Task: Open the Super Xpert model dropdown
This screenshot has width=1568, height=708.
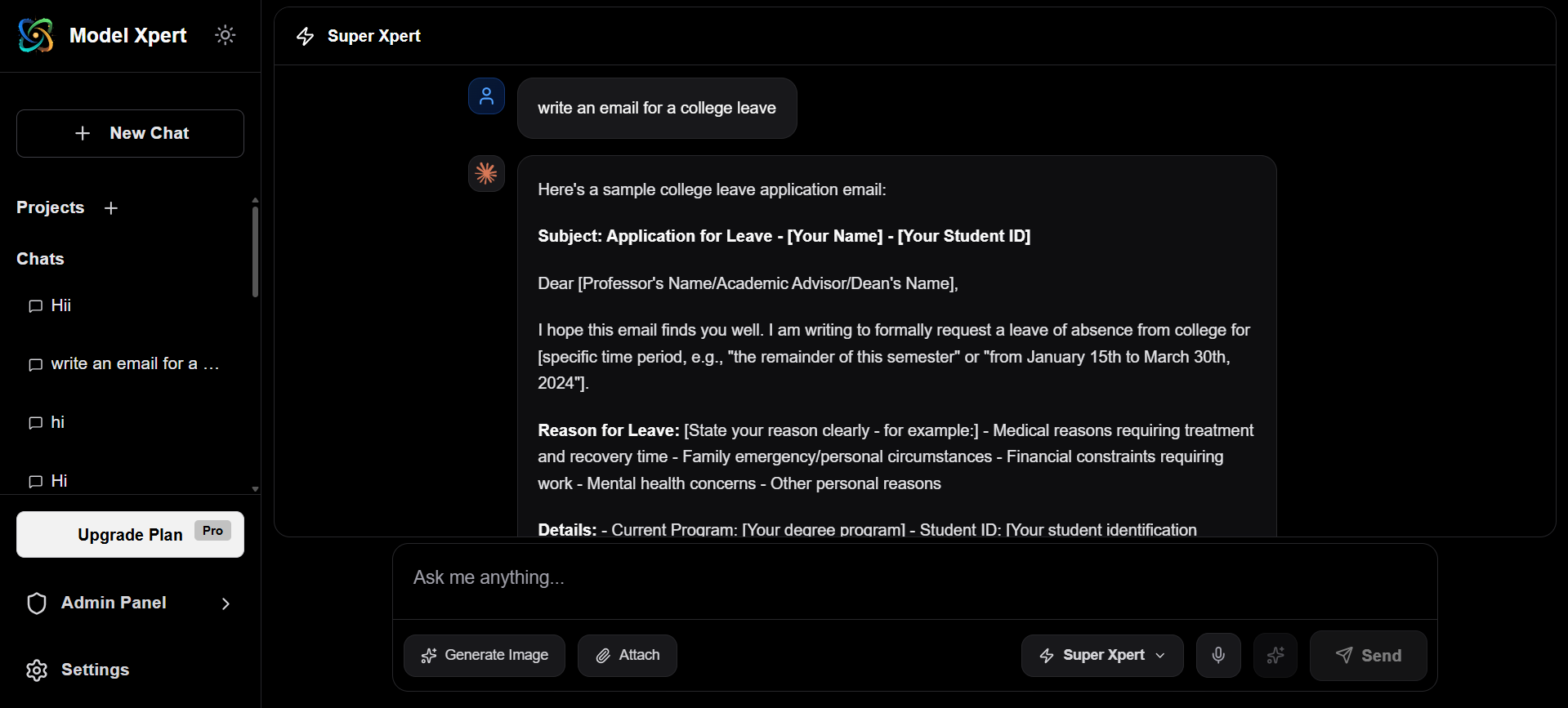Action: pos(1101,655)
